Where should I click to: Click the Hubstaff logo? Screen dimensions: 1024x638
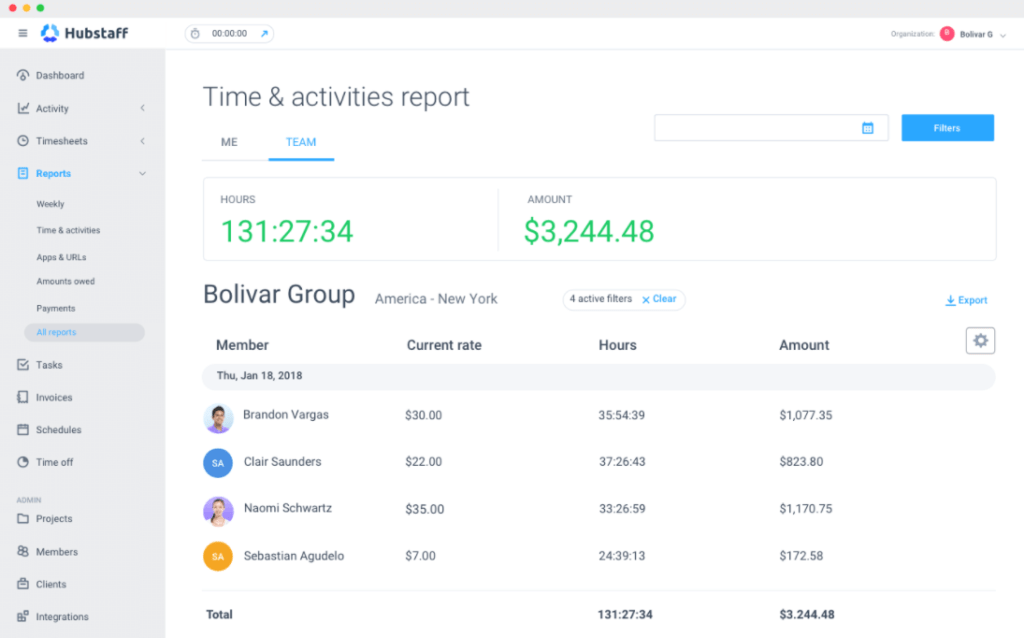click(x=84, y=33)
